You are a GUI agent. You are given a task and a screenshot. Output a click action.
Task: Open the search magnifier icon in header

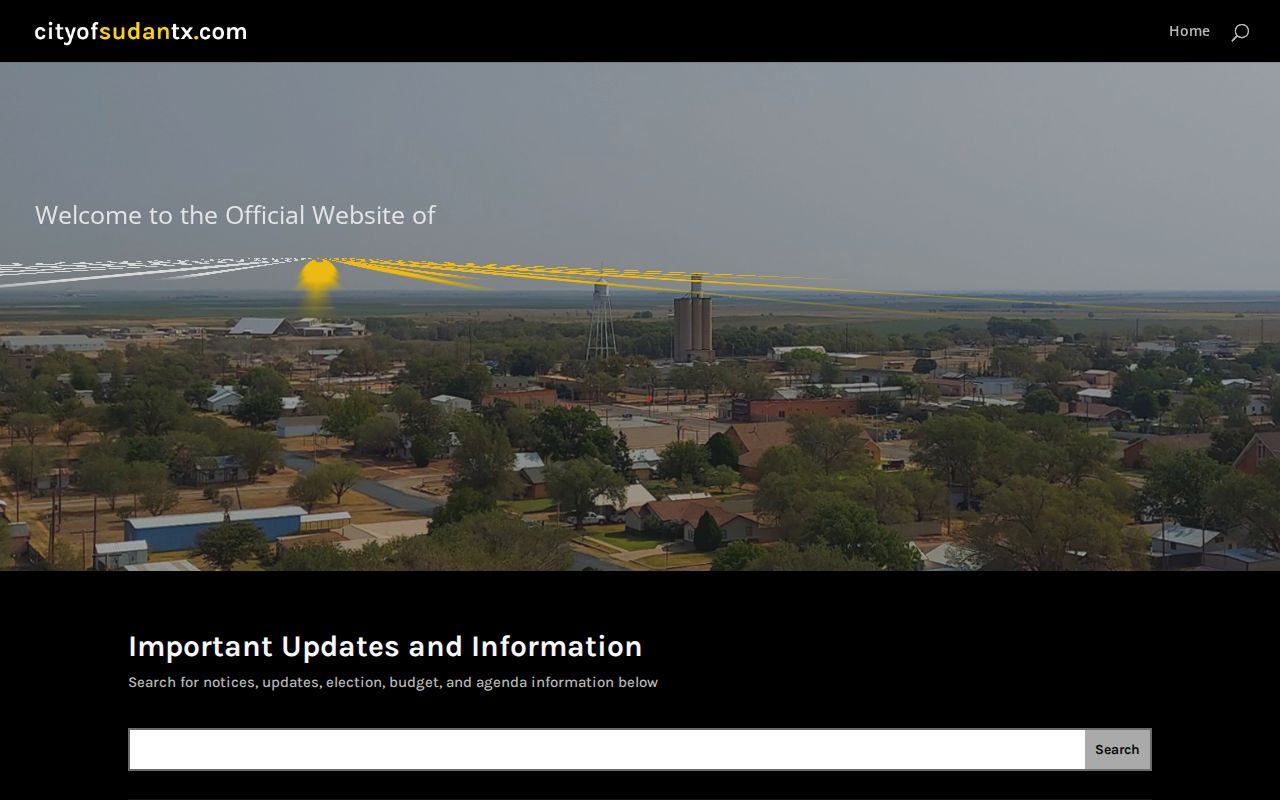click(1240, 32)
